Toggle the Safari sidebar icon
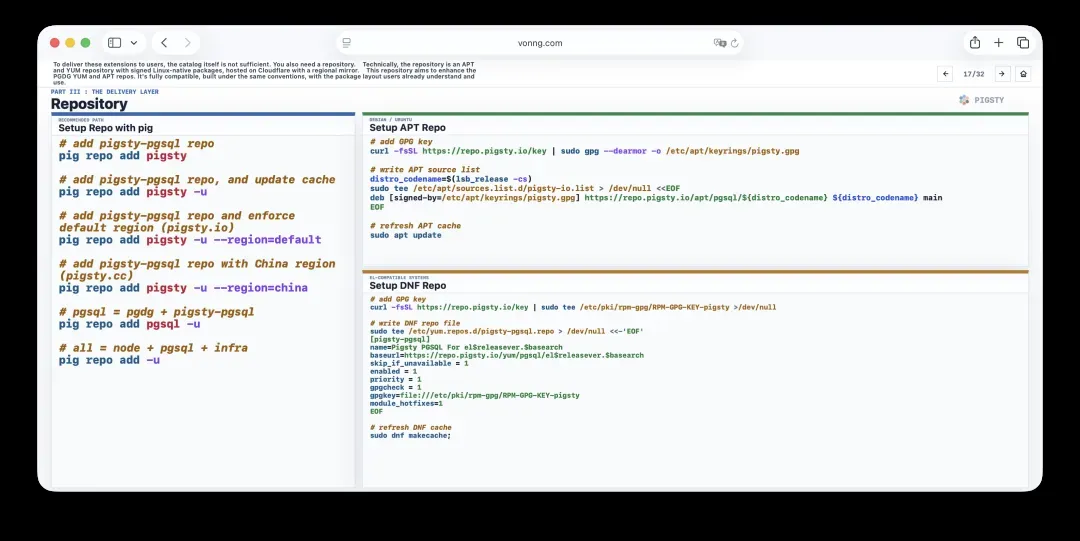1080x541 pixels. coord(114,43)
